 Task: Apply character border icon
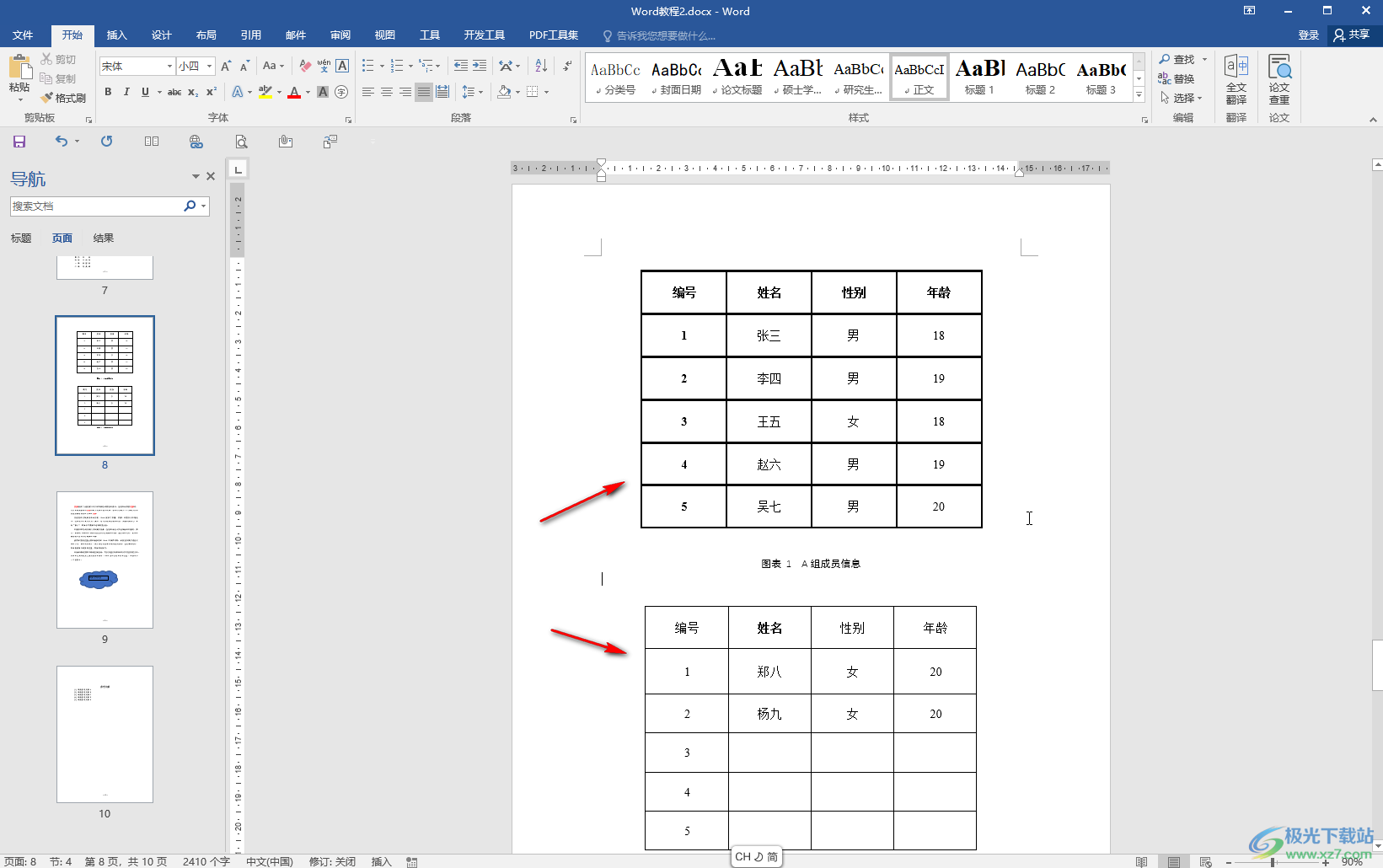(342, 66)
